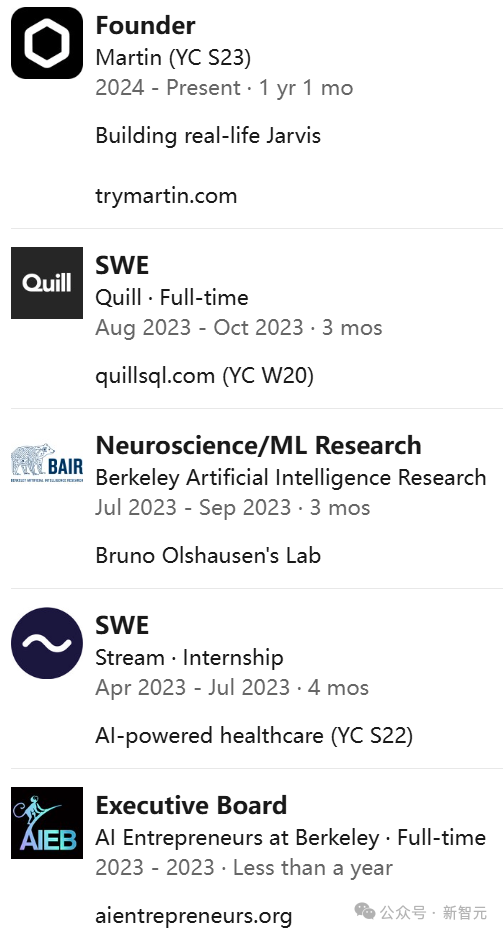The height and width of the screenshot is (933, 503).
Task: Click the BAIR bear logo
Action: tap(47, 462)
